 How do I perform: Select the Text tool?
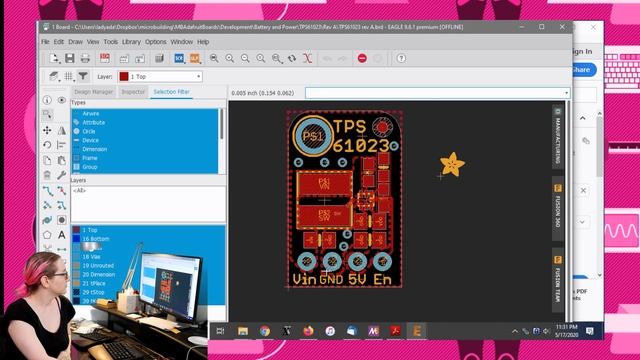pos(62,235)
